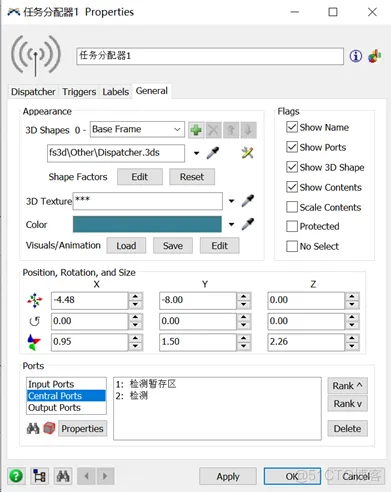The width and height of the screenshot is (391, 492).
Task: Click Rank v to move port down
Action: (x=347, y=404)
